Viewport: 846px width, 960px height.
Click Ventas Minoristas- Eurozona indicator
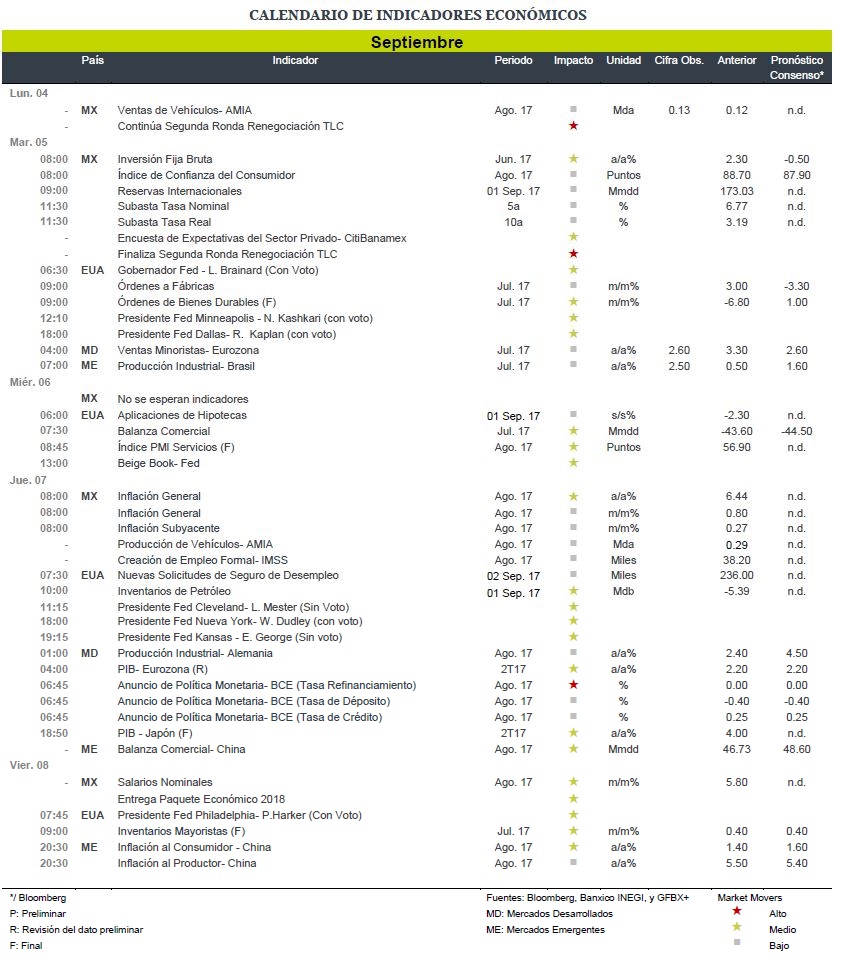point(188,350)
